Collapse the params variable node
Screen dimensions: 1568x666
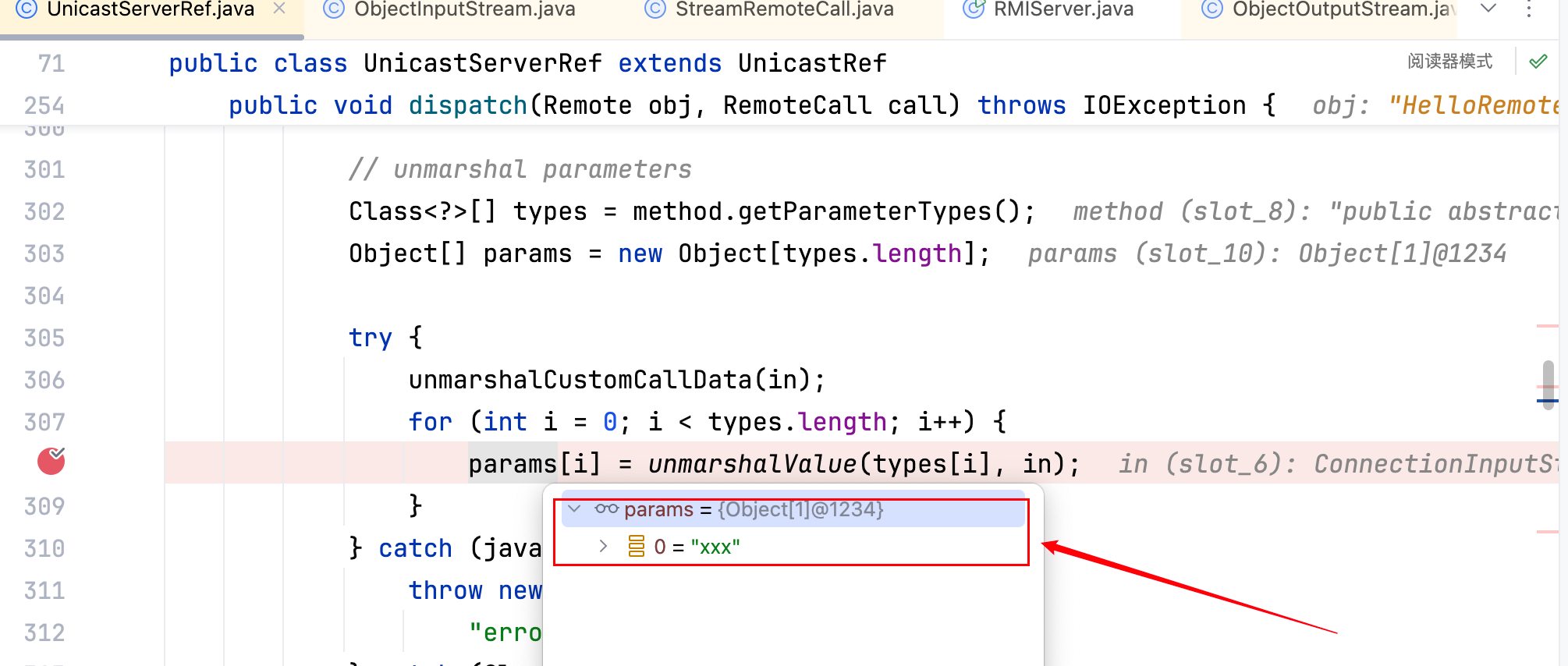pos(575,509)
